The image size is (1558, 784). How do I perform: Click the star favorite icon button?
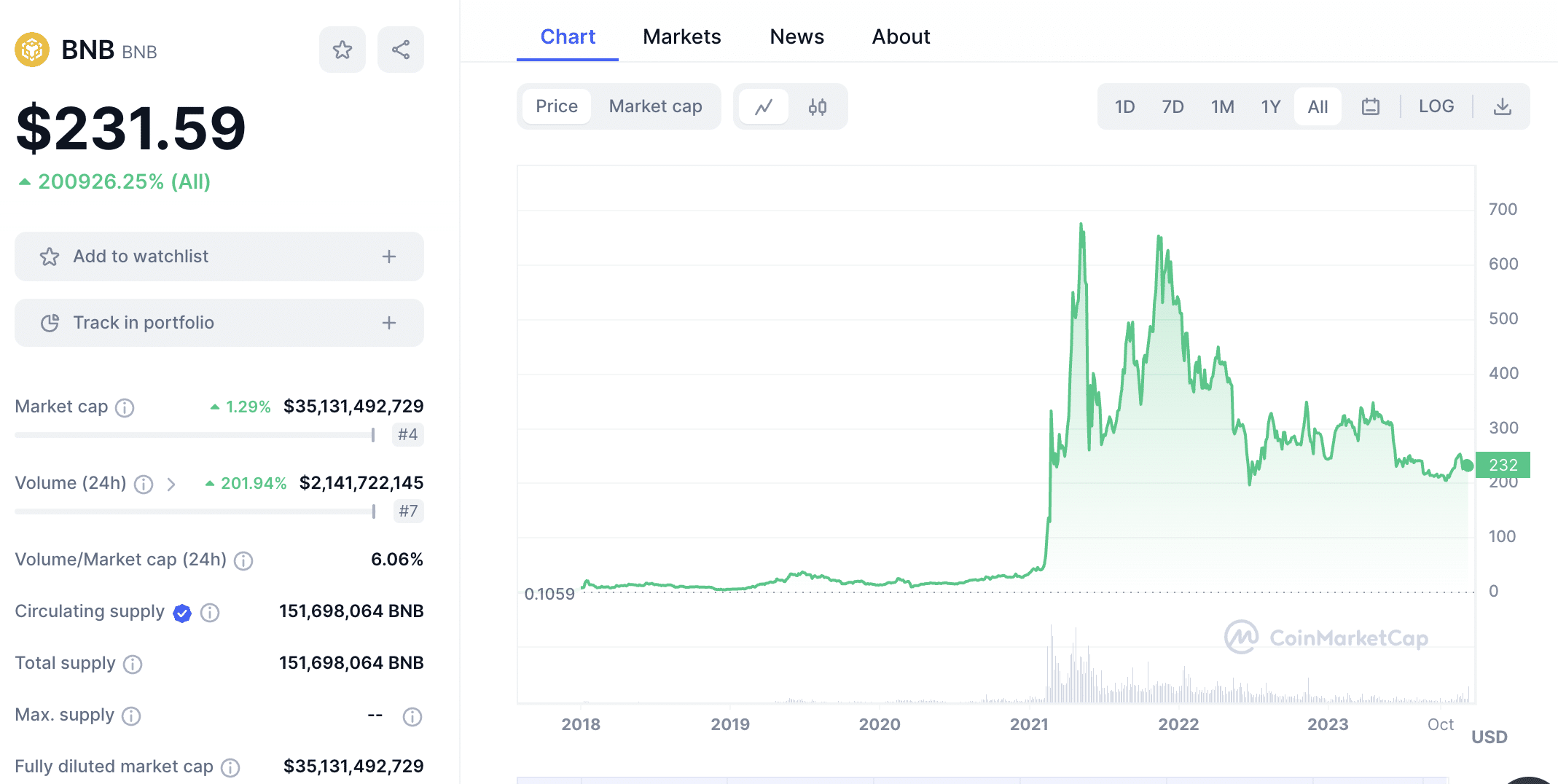pyautogui.click(x=342, y=50)
